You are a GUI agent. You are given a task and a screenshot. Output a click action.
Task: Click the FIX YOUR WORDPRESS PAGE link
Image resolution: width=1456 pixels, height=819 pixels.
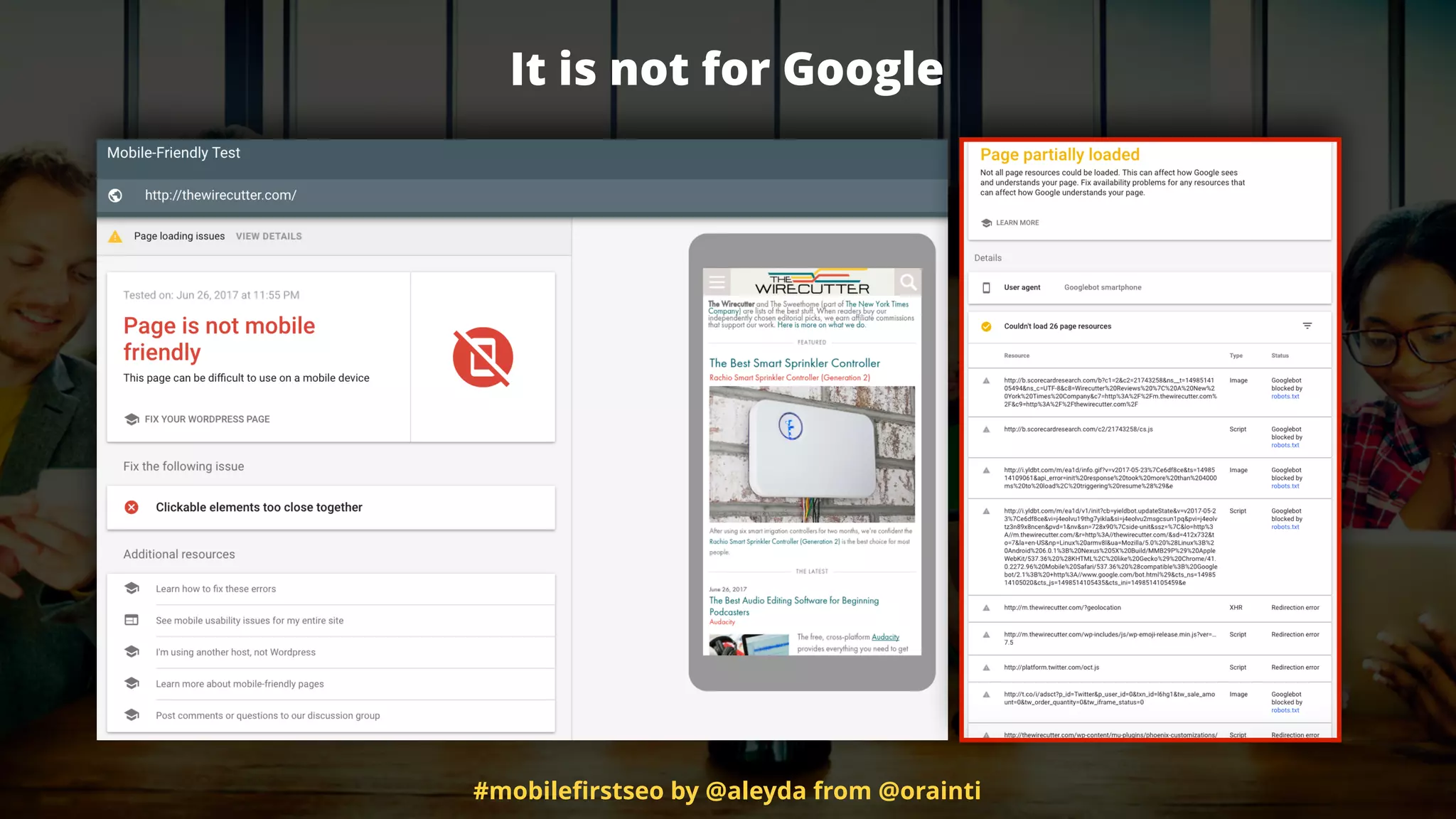tap(207, 419)
